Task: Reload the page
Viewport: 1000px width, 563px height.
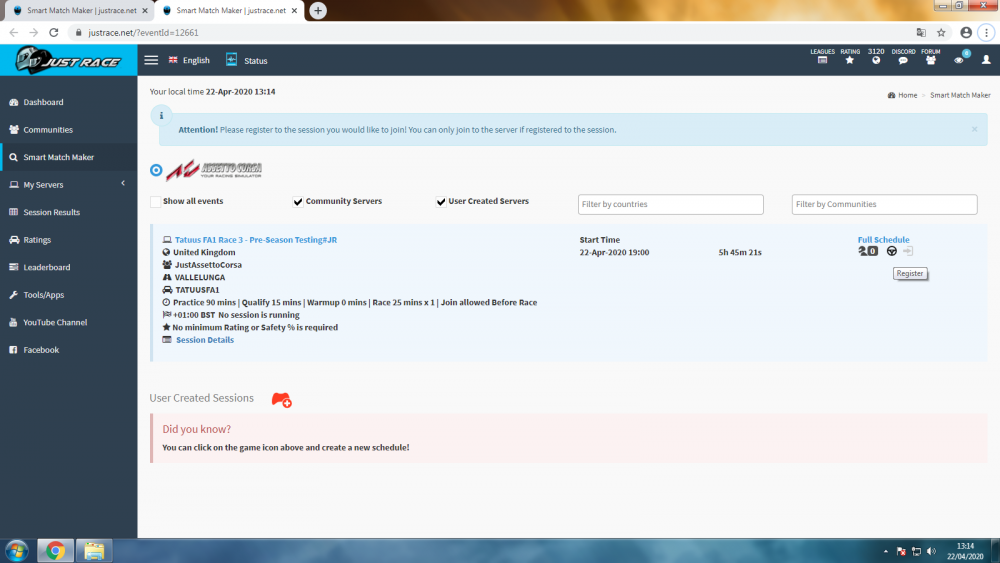Action: tap(54, 33)
